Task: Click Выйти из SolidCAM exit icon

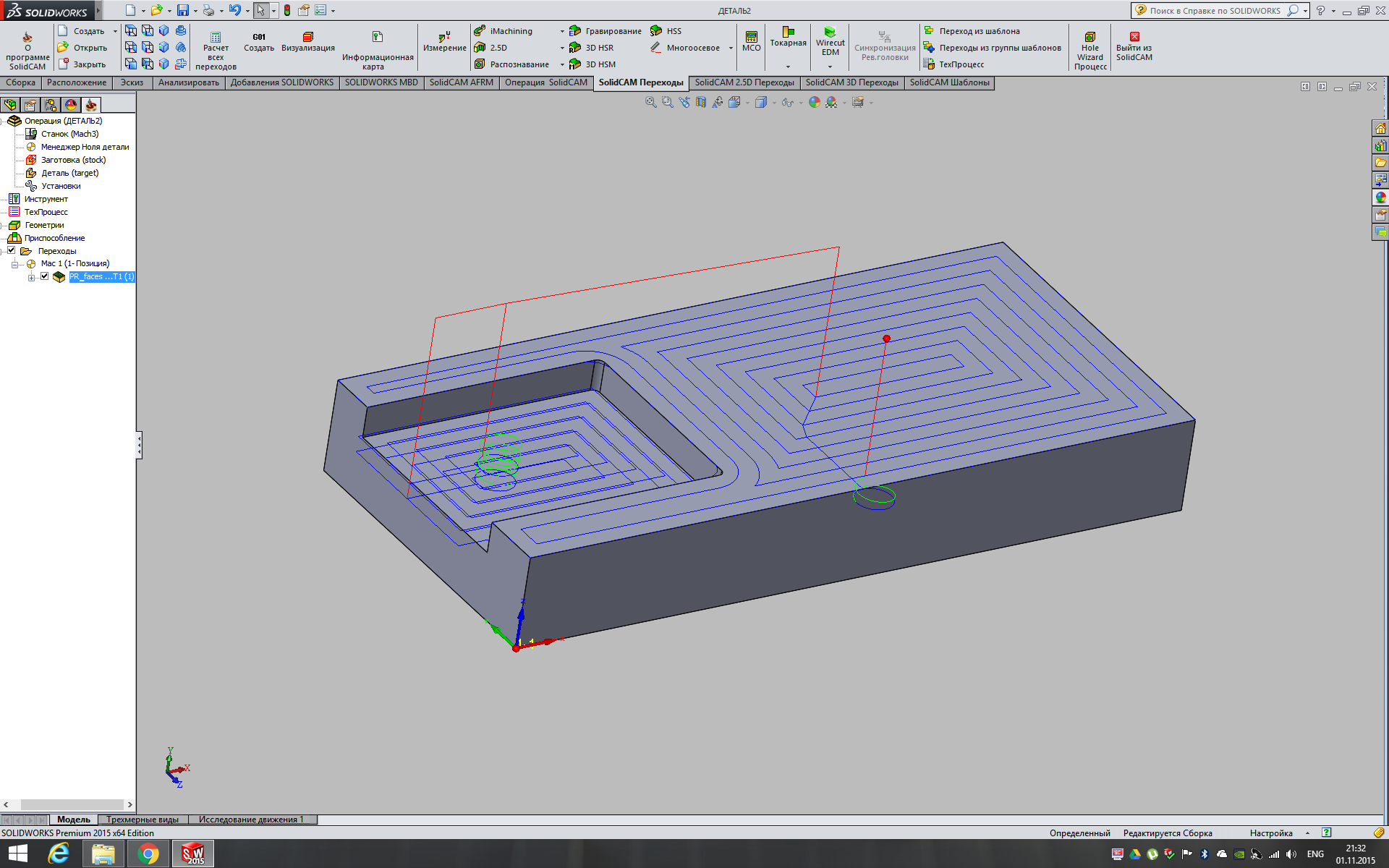Action: [x=1134, y=37]
